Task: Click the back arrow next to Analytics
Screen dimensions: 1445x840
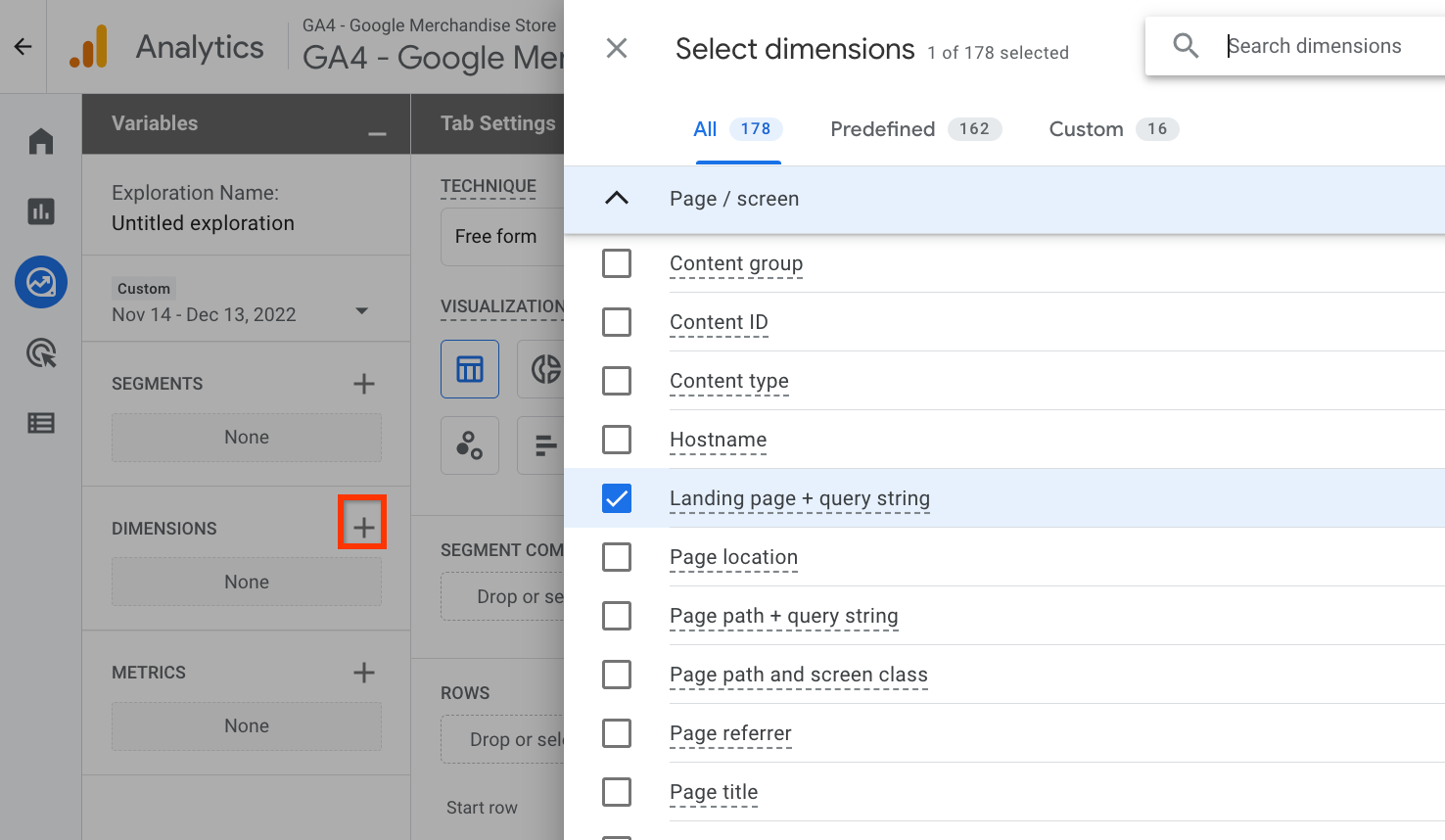Action: coord(23,46)
